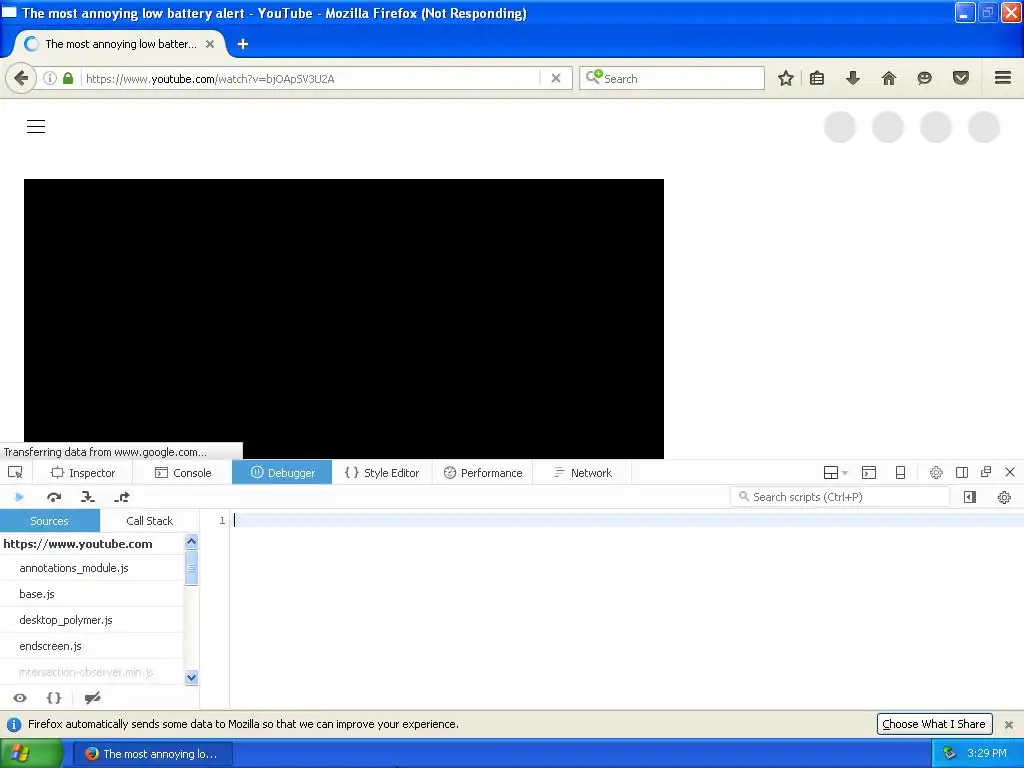Dock devtools to side of window
This screenshot has width=1024, height=768.
962,472
